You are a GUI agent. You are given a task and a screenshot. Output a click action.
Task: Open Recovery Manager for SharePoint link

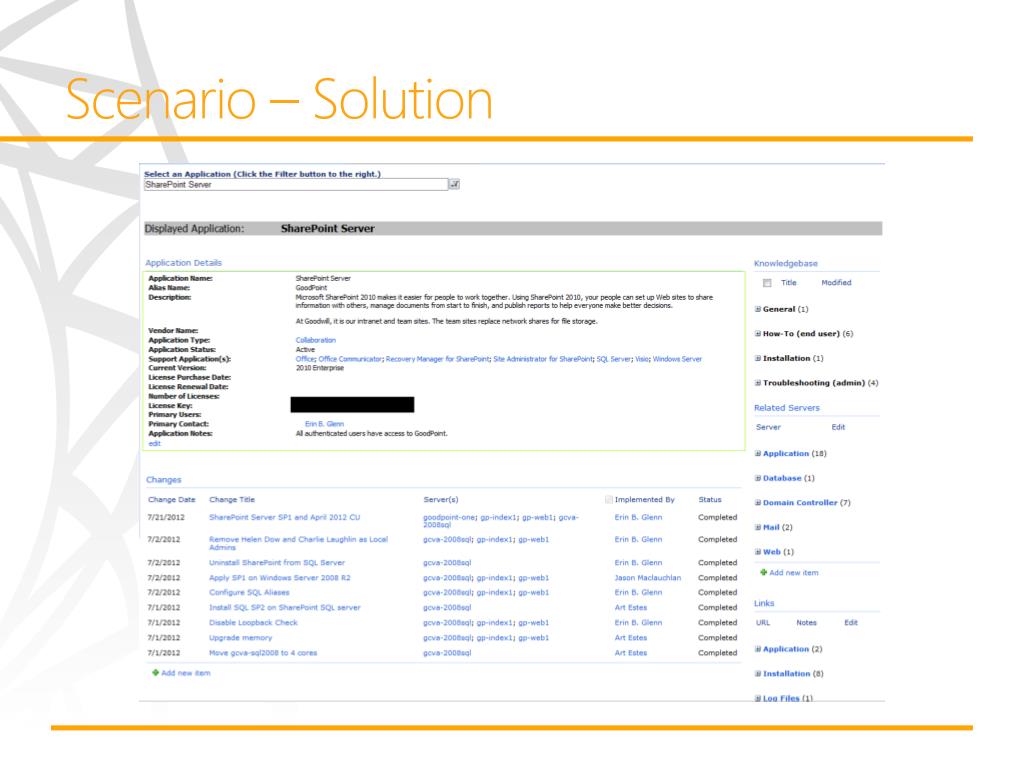438,359
